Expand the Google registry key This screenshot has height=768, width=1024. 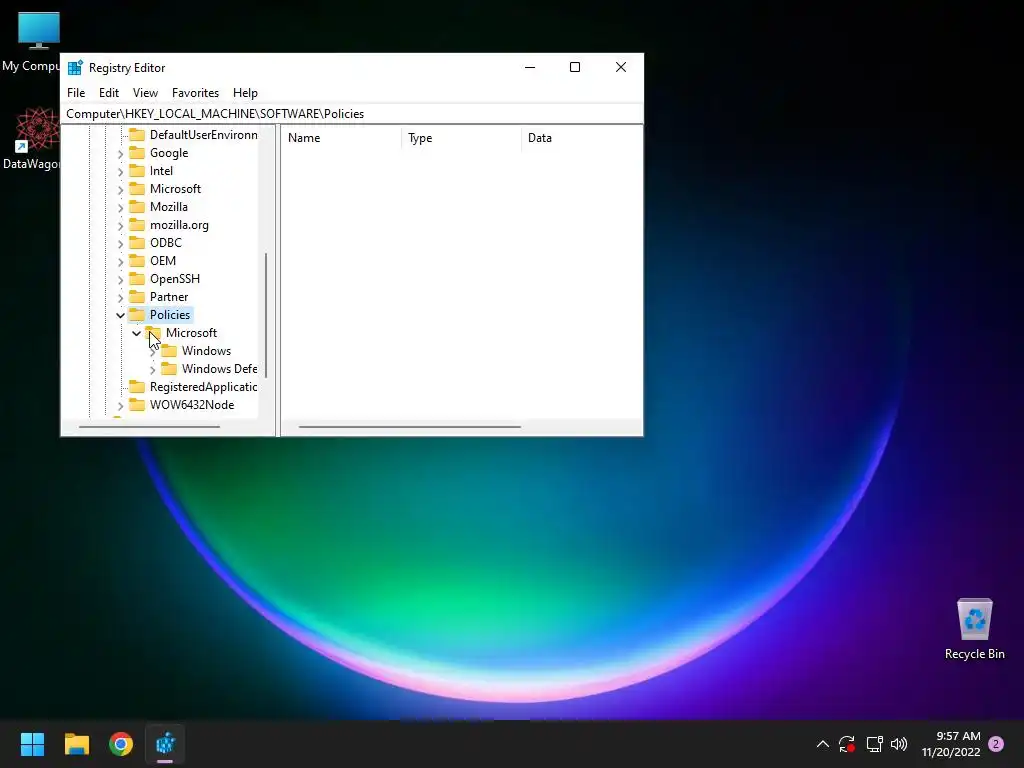120,153
